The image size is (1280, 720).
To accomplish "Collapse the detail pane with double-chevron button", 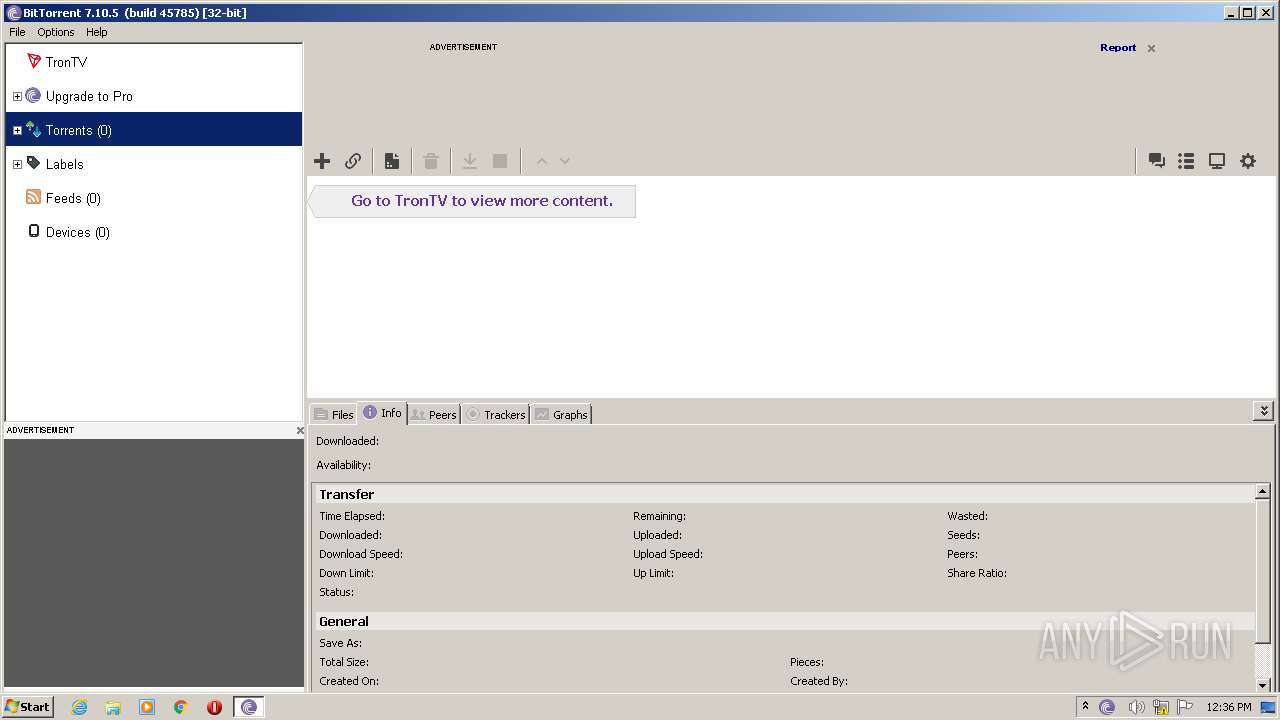I will coord(1264,411).
